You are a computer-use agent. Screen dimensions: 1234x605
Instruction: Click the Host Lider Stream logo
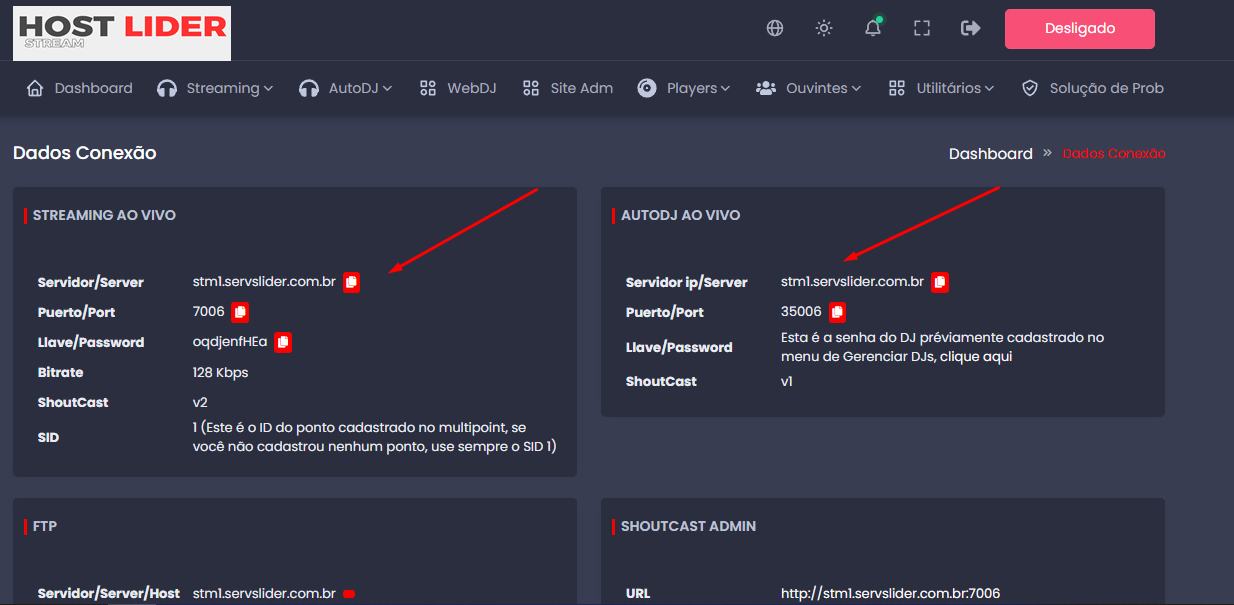click(122, 32)
